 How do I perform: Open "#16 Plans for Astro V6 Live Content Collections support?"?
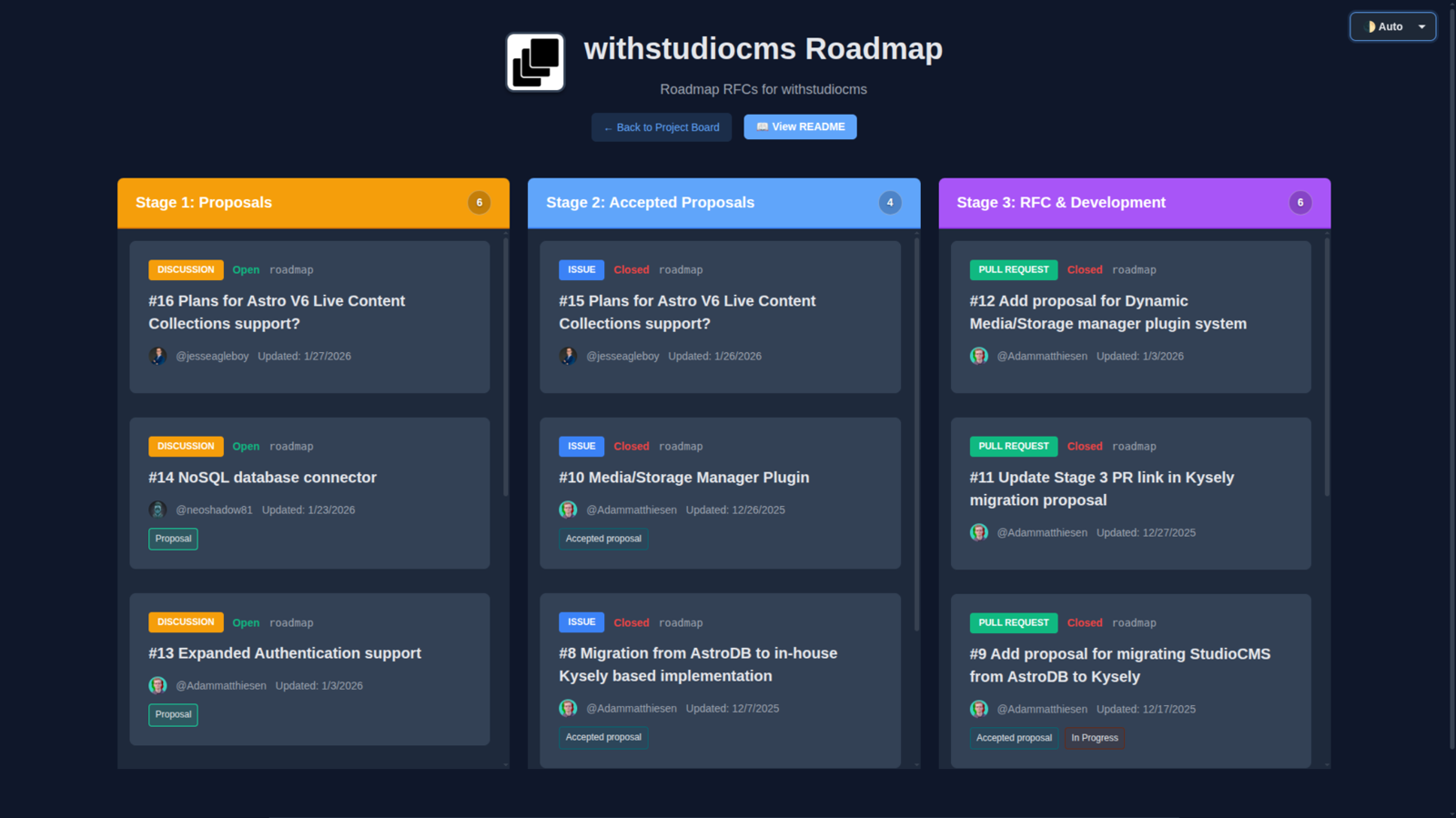[x=277, y=312]
